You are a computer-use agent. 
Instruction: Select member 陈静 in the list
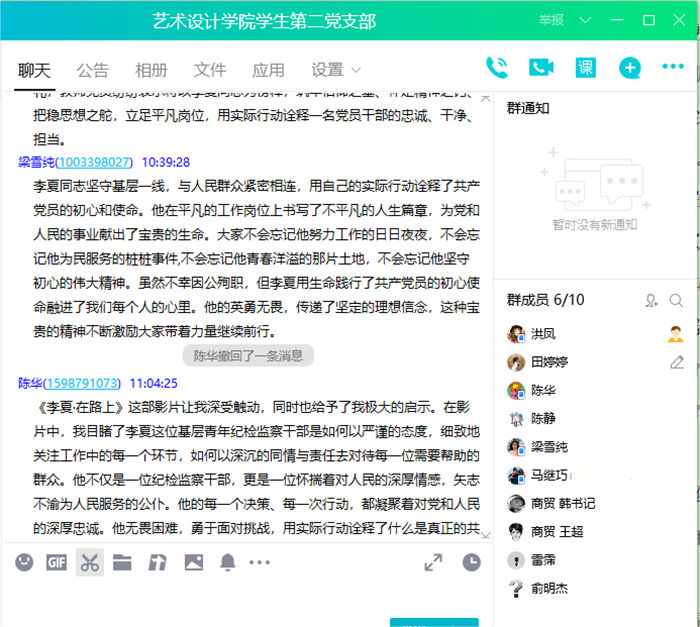coord(596,418)
